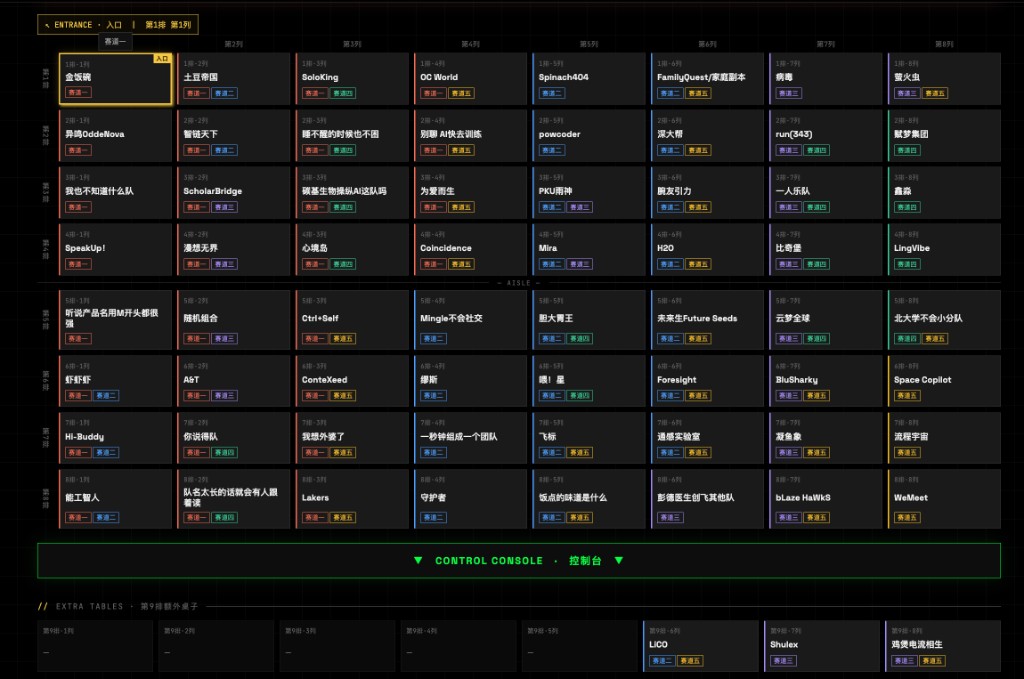This screenshot has width=1024, height=679.
Task: Click the Foresight team name
Action: pyautogui.click(x=677, y=379)
